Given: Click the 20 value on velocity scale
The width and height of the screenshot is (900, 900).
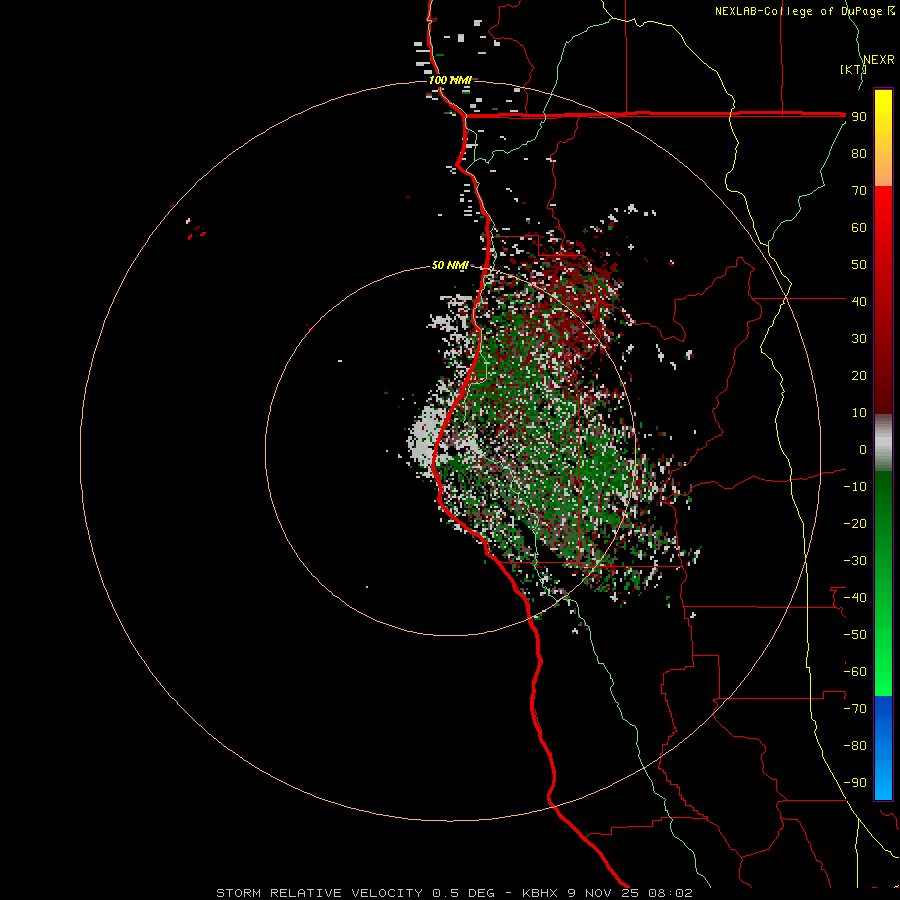Looking at the screenshot, I should tap(859, 376).
